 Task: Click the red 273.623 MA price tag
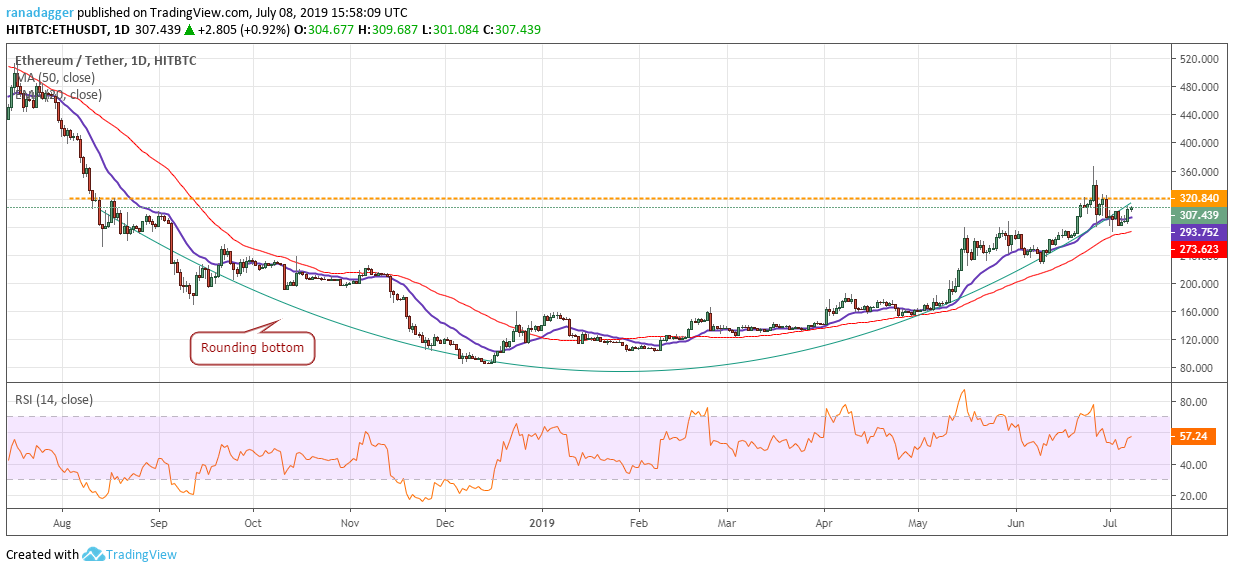pos(1198,249)
